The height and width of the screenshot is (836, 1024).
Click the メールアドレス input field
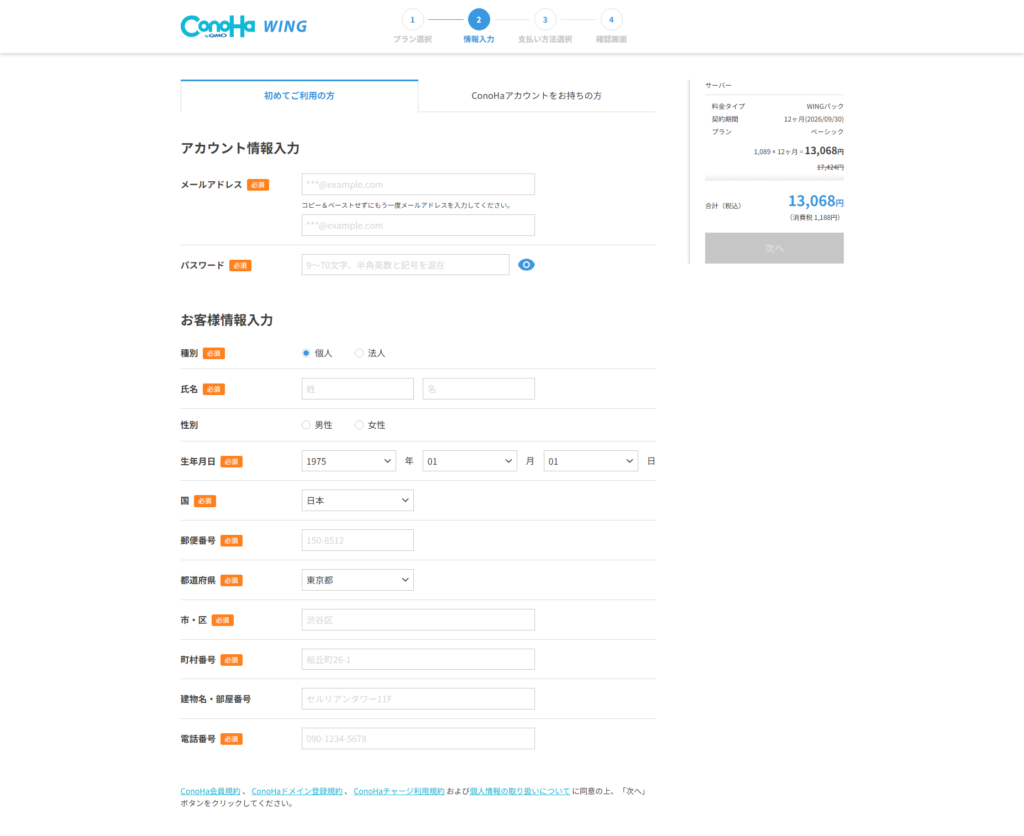pyautogui.click(x=417, y=184)
